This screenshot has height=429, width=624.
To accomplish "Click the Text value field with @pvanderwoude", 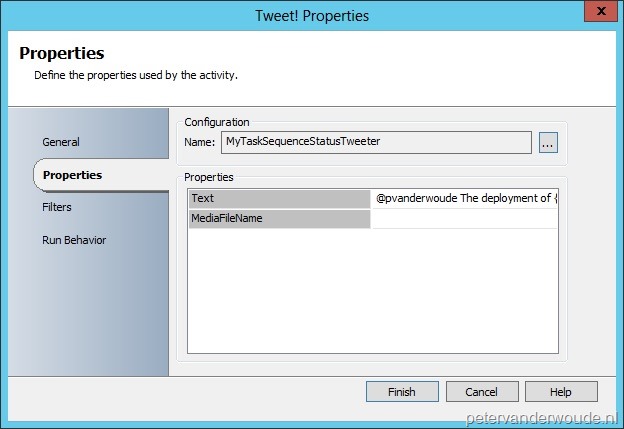I will pos(464,199).
